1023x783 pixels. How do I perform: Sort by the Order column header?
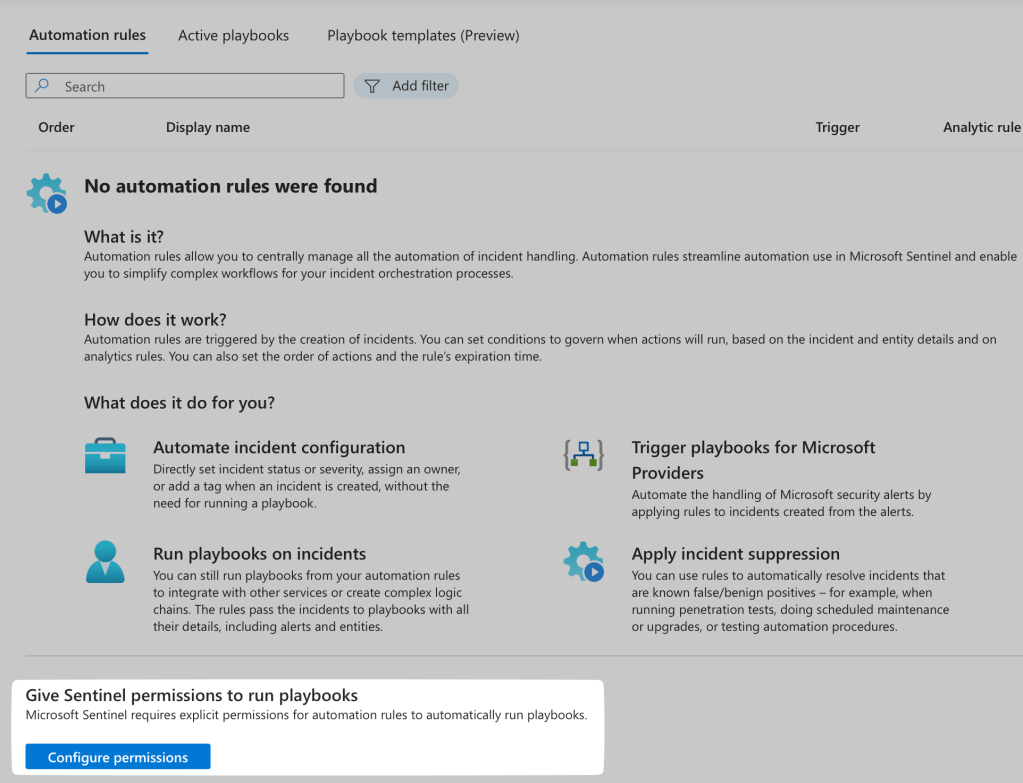pos(56,127)
